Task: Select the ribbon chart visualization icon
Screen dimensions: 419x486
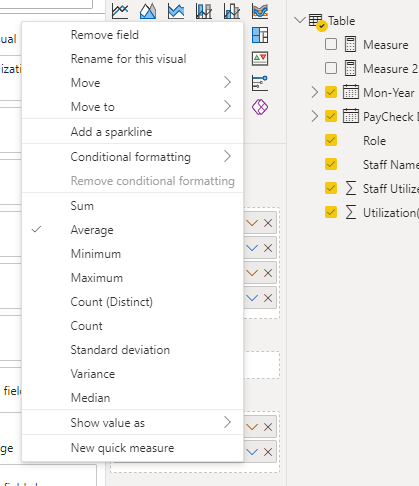Action: [x=260, y=11]
